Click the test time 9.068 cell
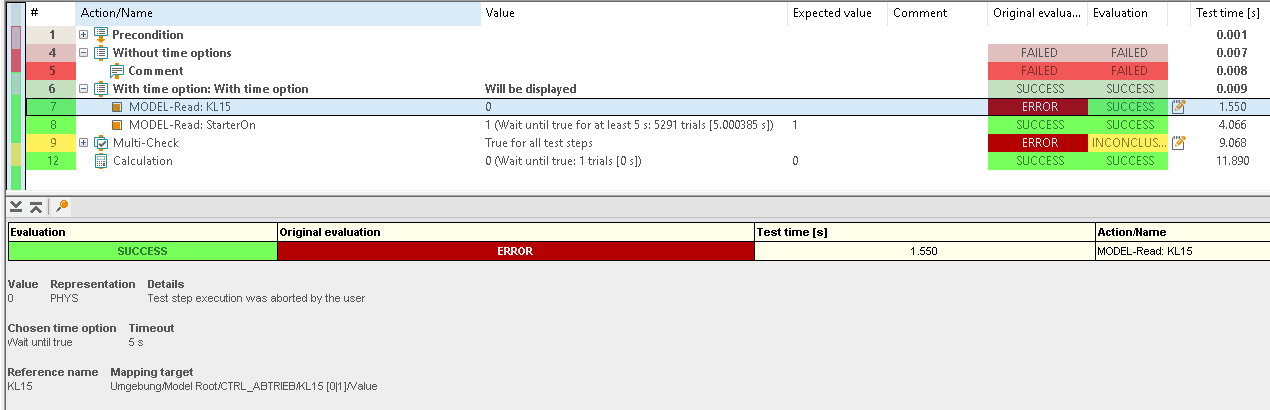Screen dimensions: 1270x410 pyautogui.click(x=1232, y=143)
